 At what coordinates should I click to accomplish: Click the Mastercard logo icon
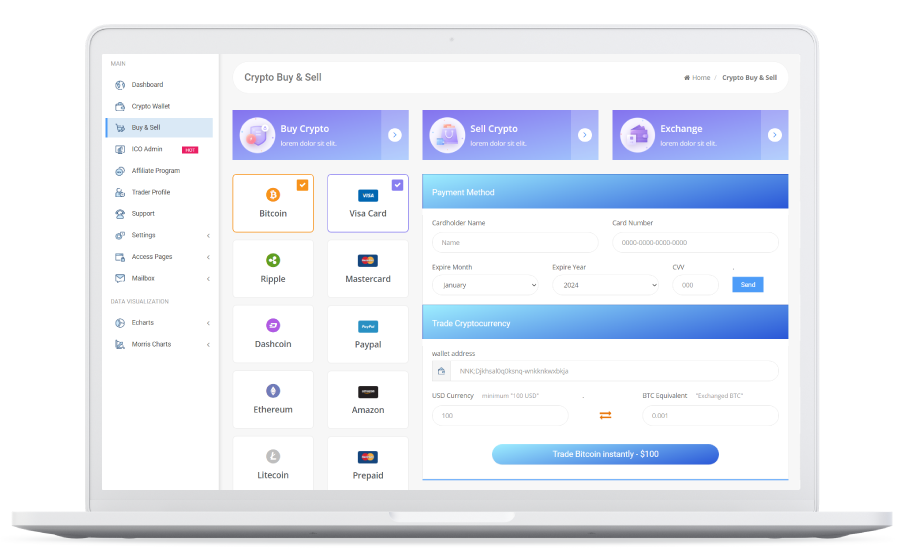[x=368, y=261]
